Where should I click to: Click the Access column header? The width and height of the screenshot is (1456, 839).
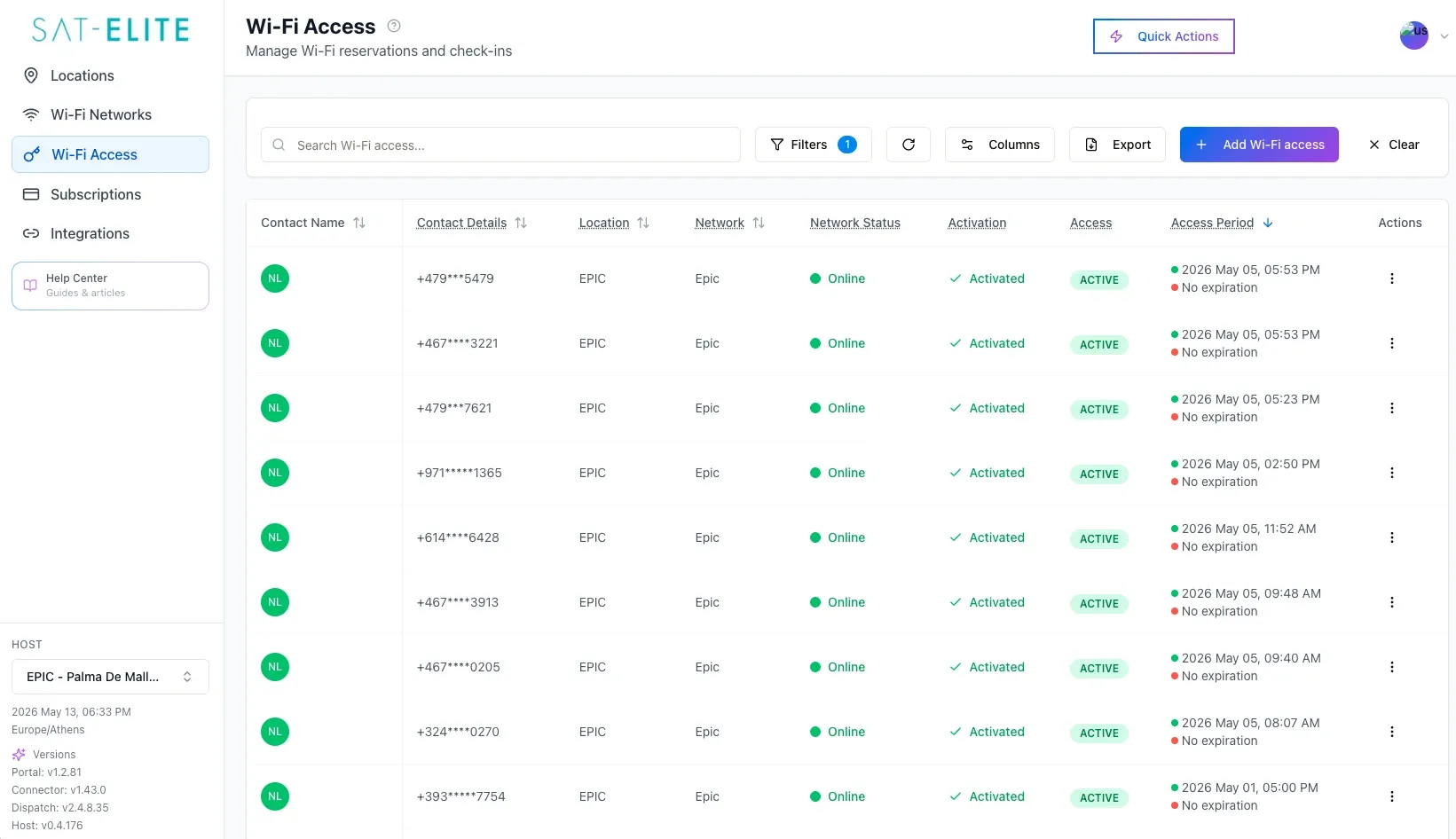tap(1090, 223)
